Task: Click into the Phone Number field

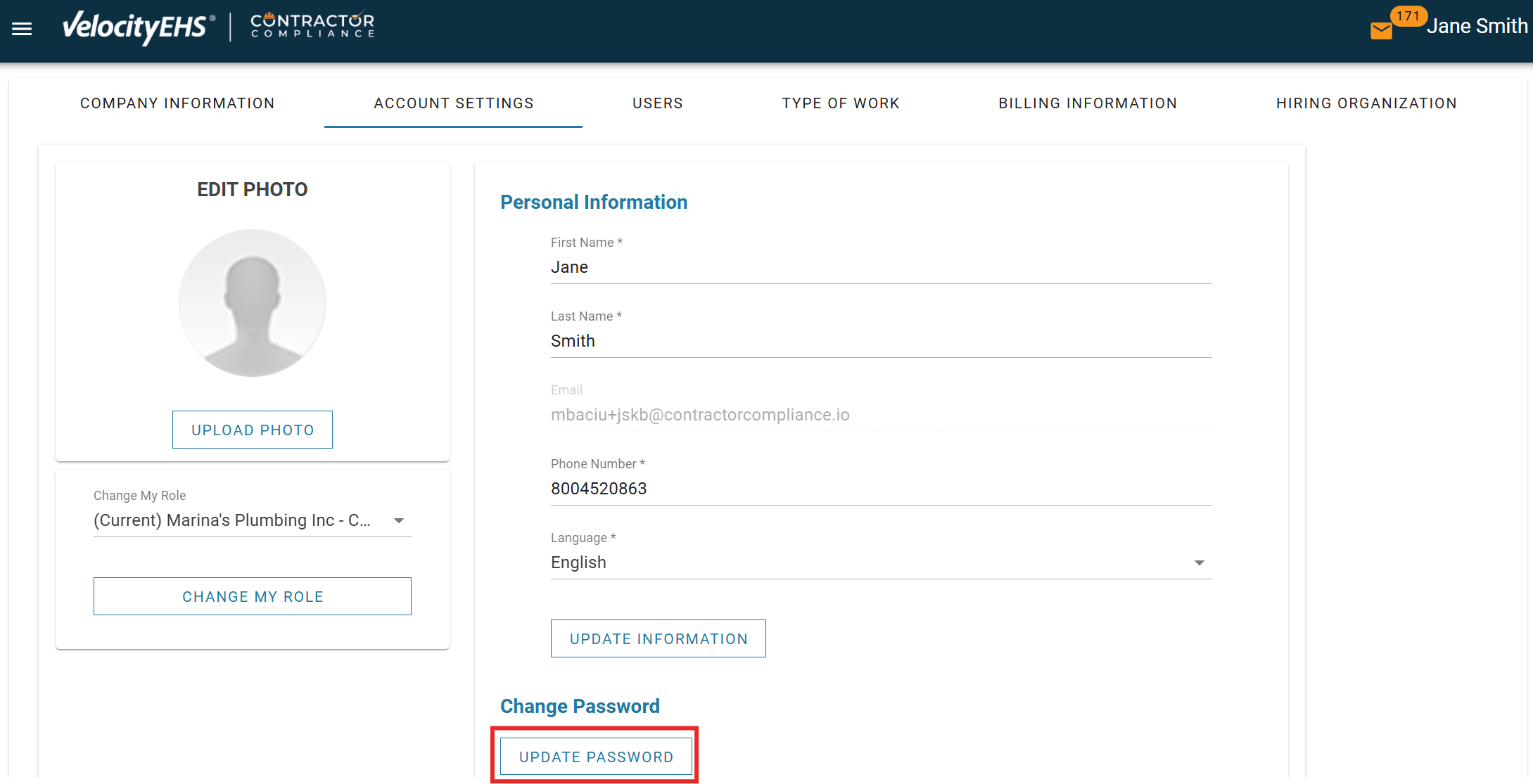Action: (x=881, y=489)
